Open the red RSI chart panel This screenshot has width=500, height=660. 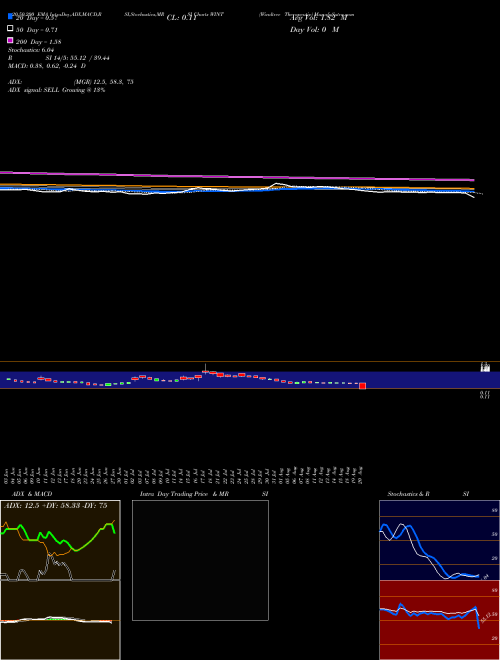439,620
